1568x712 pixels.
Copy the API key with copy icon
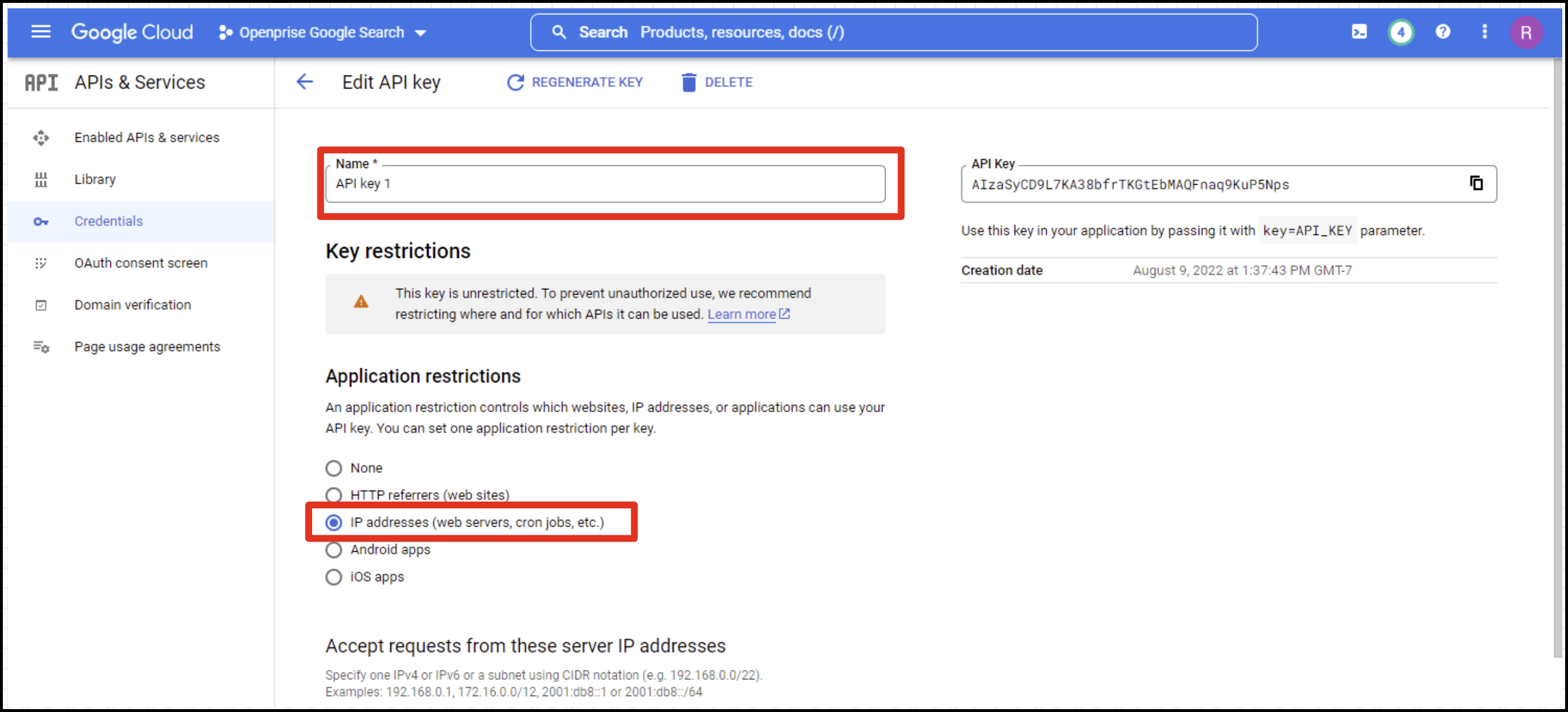coord(1475,184)
